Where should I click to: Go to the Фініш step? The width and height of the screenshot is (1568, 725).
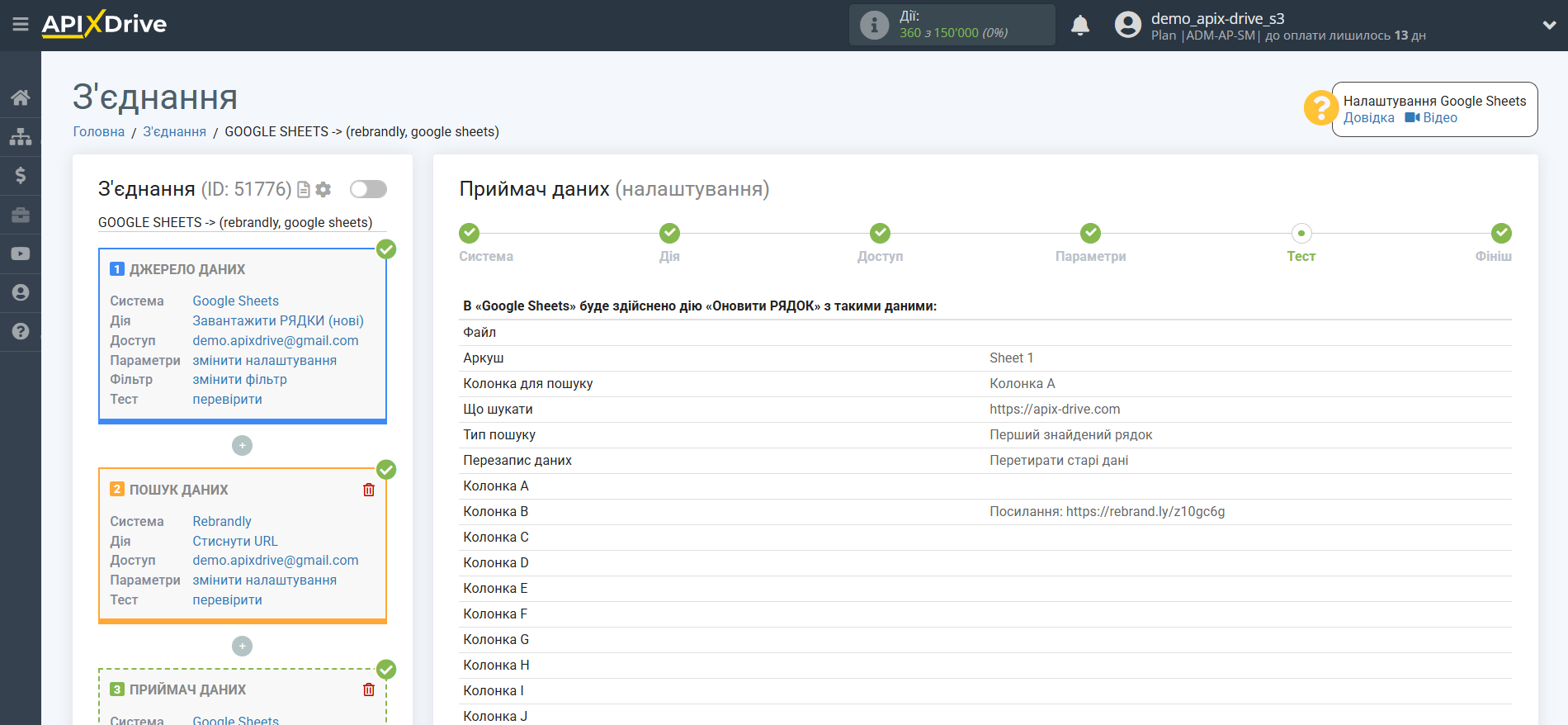(x=1501, y=233)
